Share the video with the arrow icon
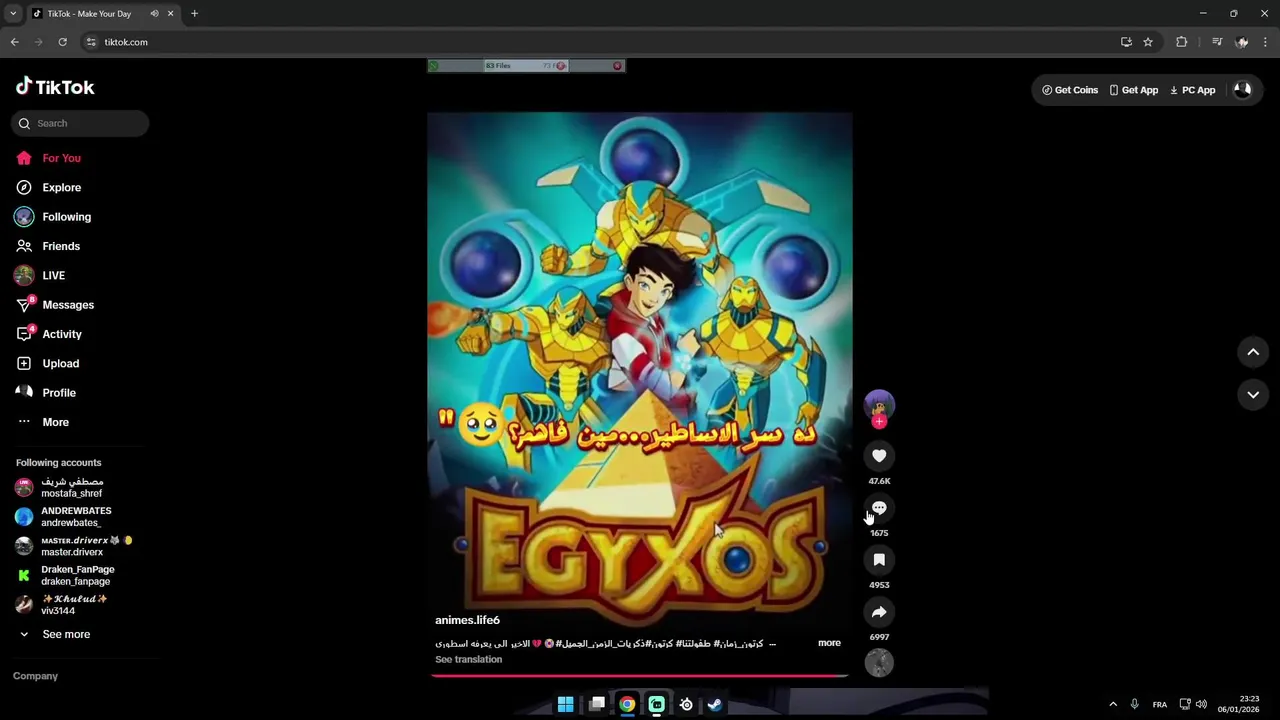Image resolution: width=1280 pixels, height=720 pixels. coord(879,612)
